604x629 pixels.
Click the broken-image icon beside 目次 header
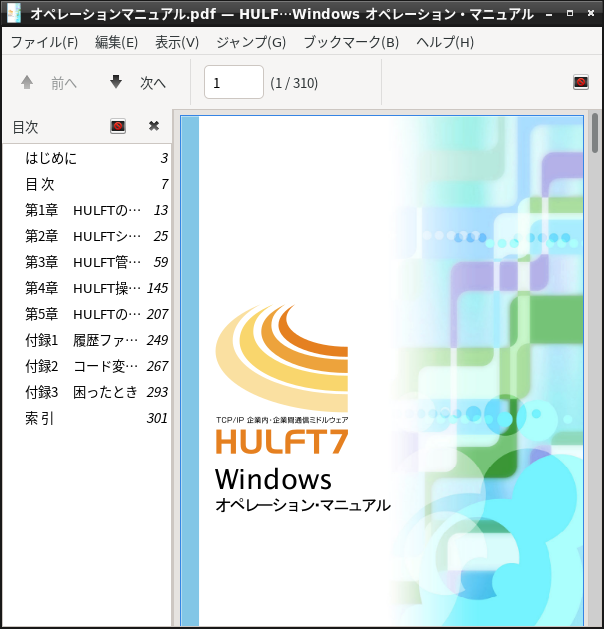click(118, 126)
